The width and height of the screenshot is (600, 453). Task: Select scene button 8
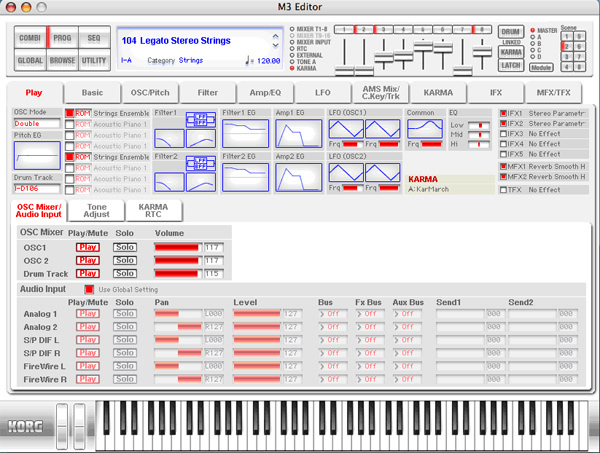pyautogui.click(x=579, y=67)
